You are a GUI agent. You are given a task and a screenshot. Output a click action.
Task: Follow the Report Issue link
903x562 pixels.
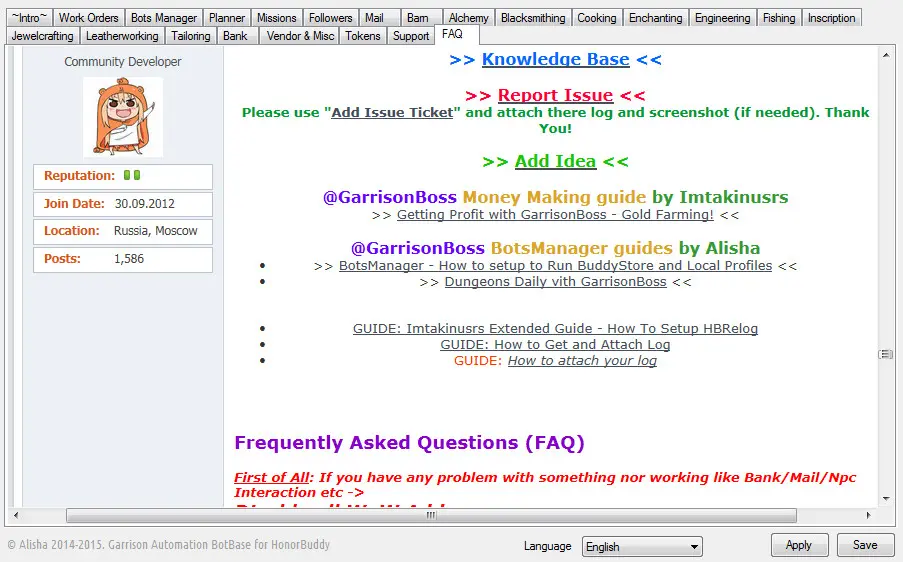(x=555, y=95)
